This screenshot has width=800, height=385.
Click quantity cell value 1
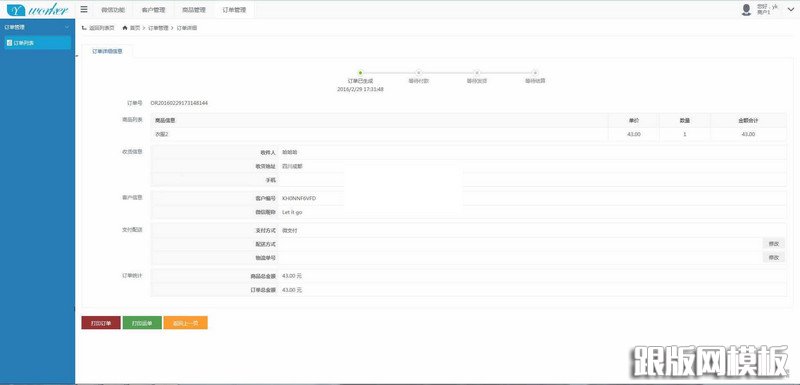685,134
